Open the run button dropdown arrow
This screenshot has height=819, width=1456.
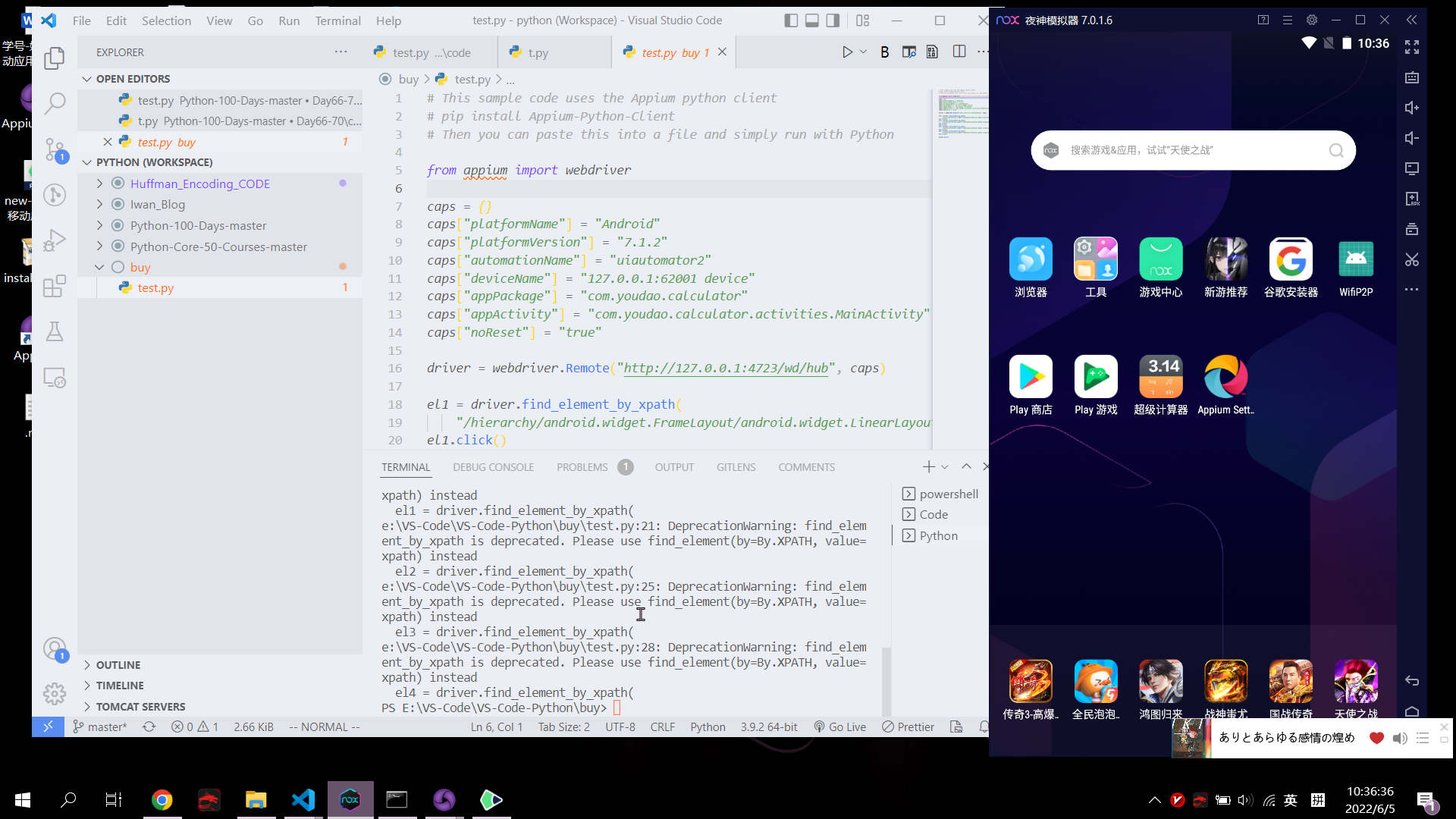[x=863, y=52]
